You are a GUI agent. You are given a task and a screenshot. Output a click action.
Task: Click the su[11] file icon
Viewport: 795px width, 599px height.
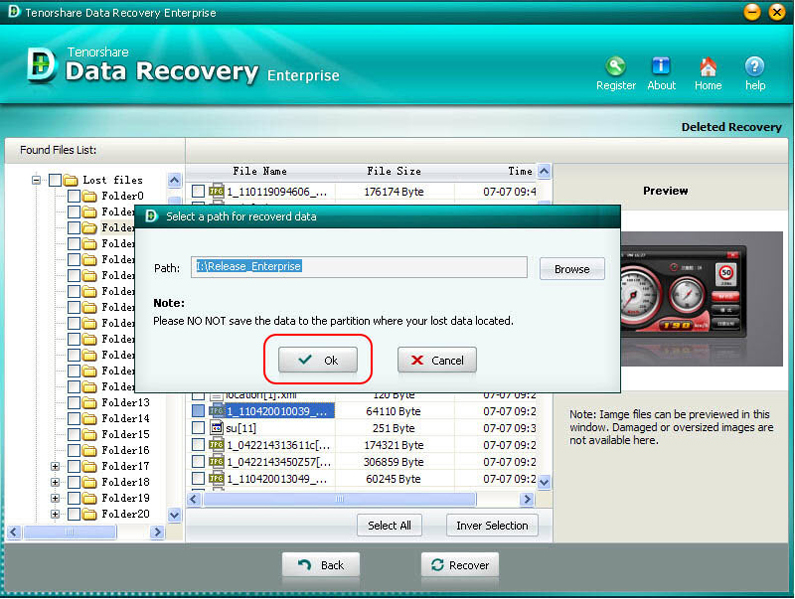tap(215, 428)
